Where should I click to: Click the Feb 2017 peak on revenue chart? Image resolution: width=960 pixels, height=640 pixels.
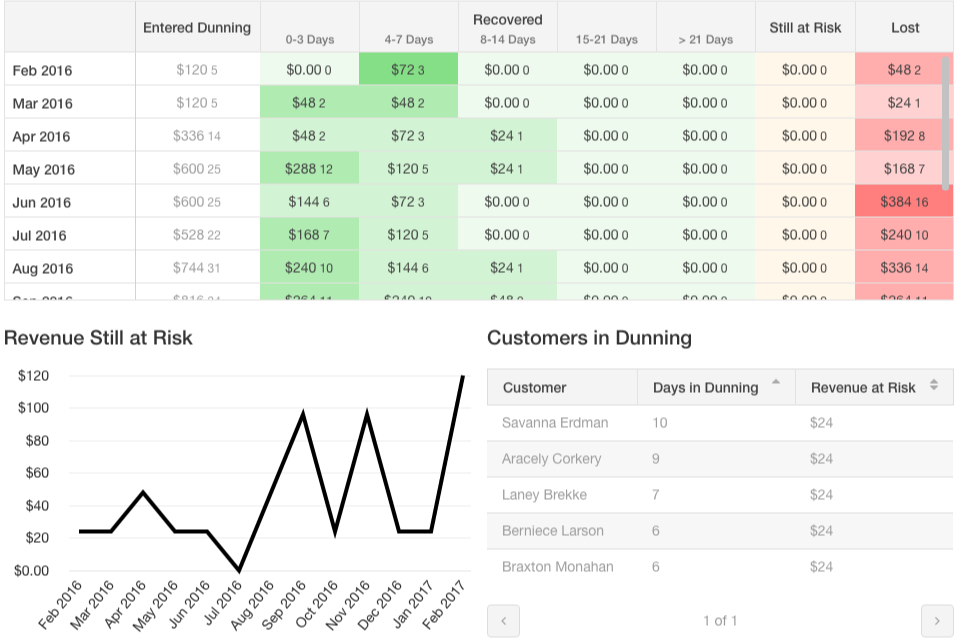(x=463, y=376)
